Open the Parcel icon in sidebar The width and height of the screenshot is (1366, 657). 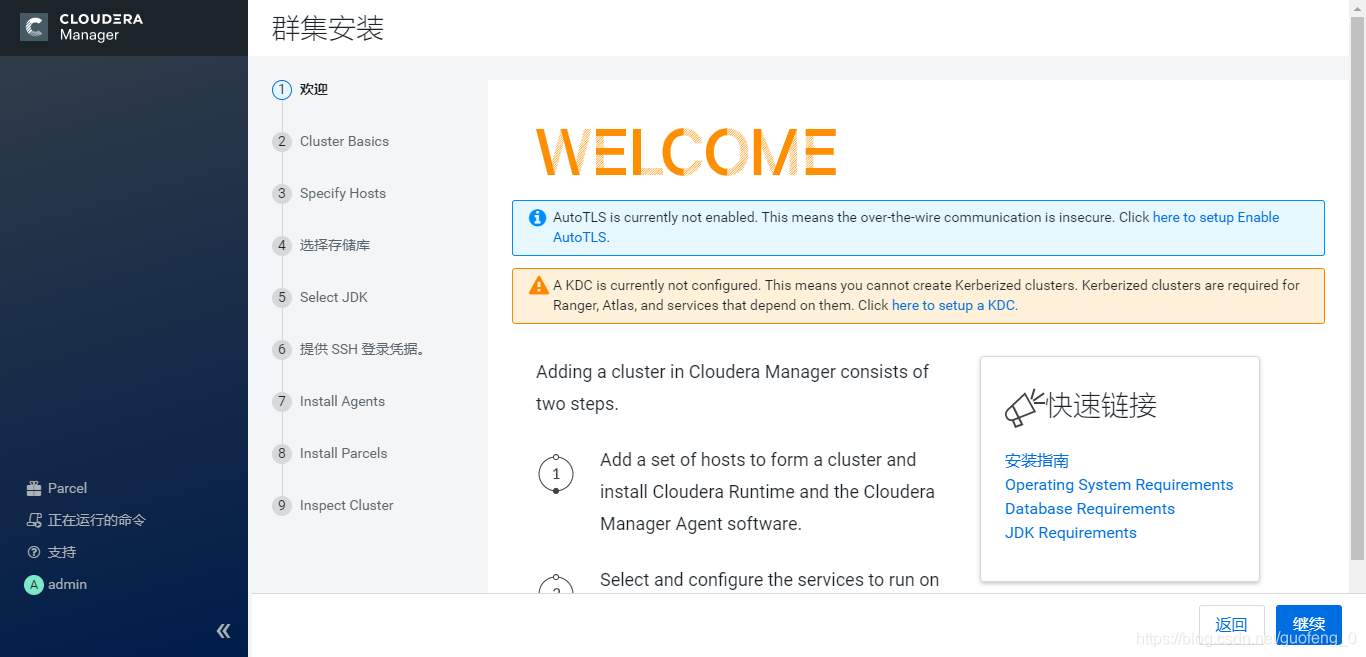click(x=33, y=488)
